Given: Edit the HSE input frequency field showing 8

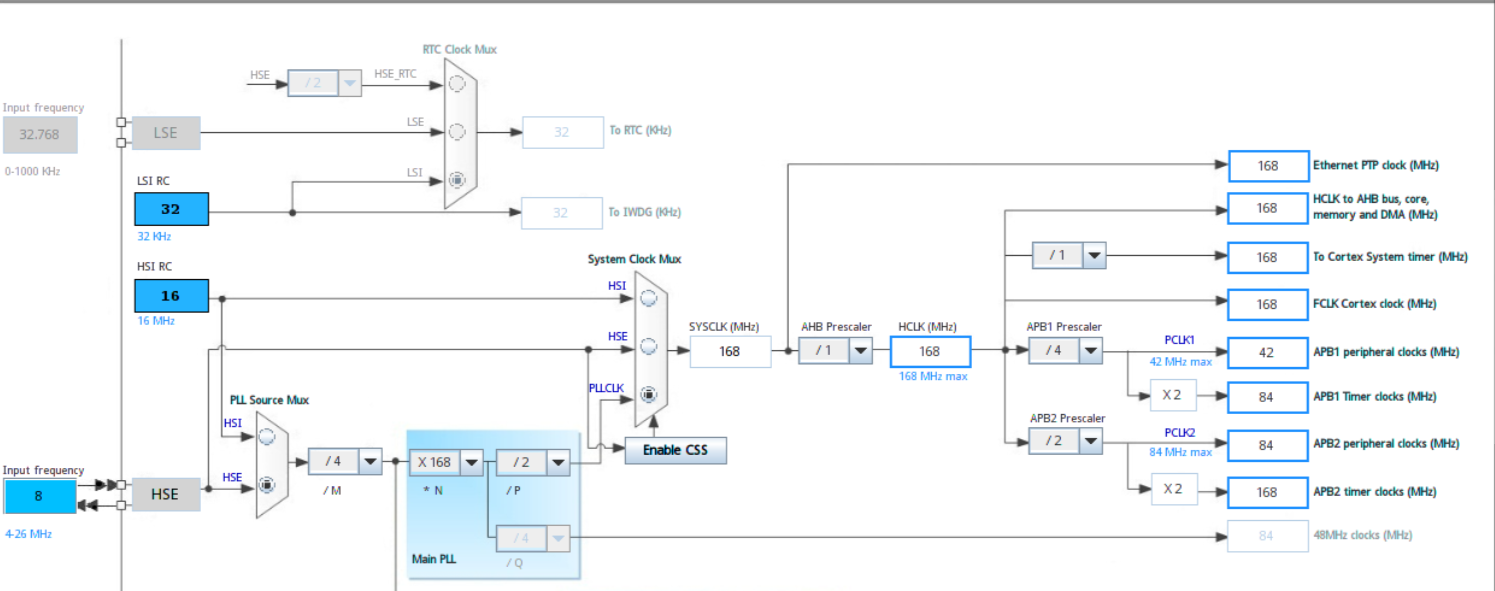Looking at the screenshot, I should (40, 496).
